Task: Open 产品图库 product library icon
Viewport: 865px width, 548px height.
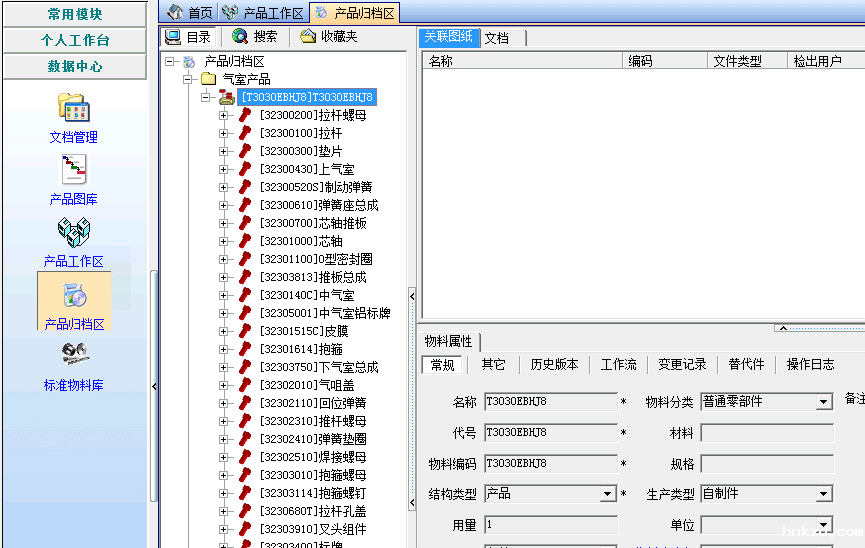Action: pos(74,170)
